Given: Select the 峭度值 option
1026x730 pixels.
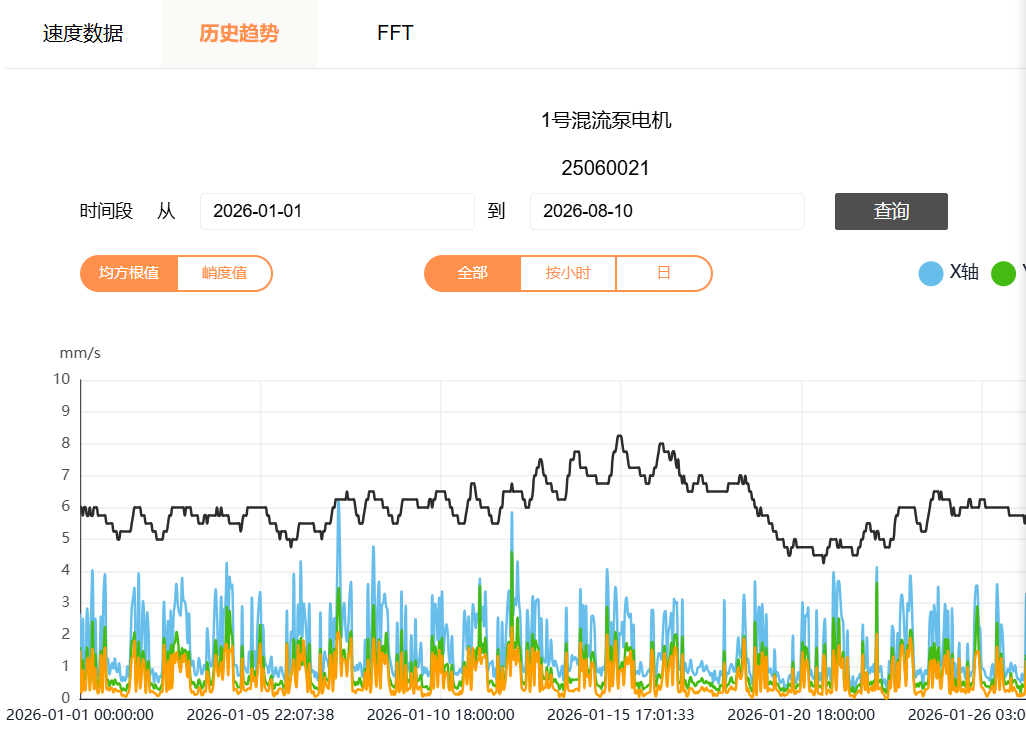Looking at the screenshot, I should (x=224, y=273).
